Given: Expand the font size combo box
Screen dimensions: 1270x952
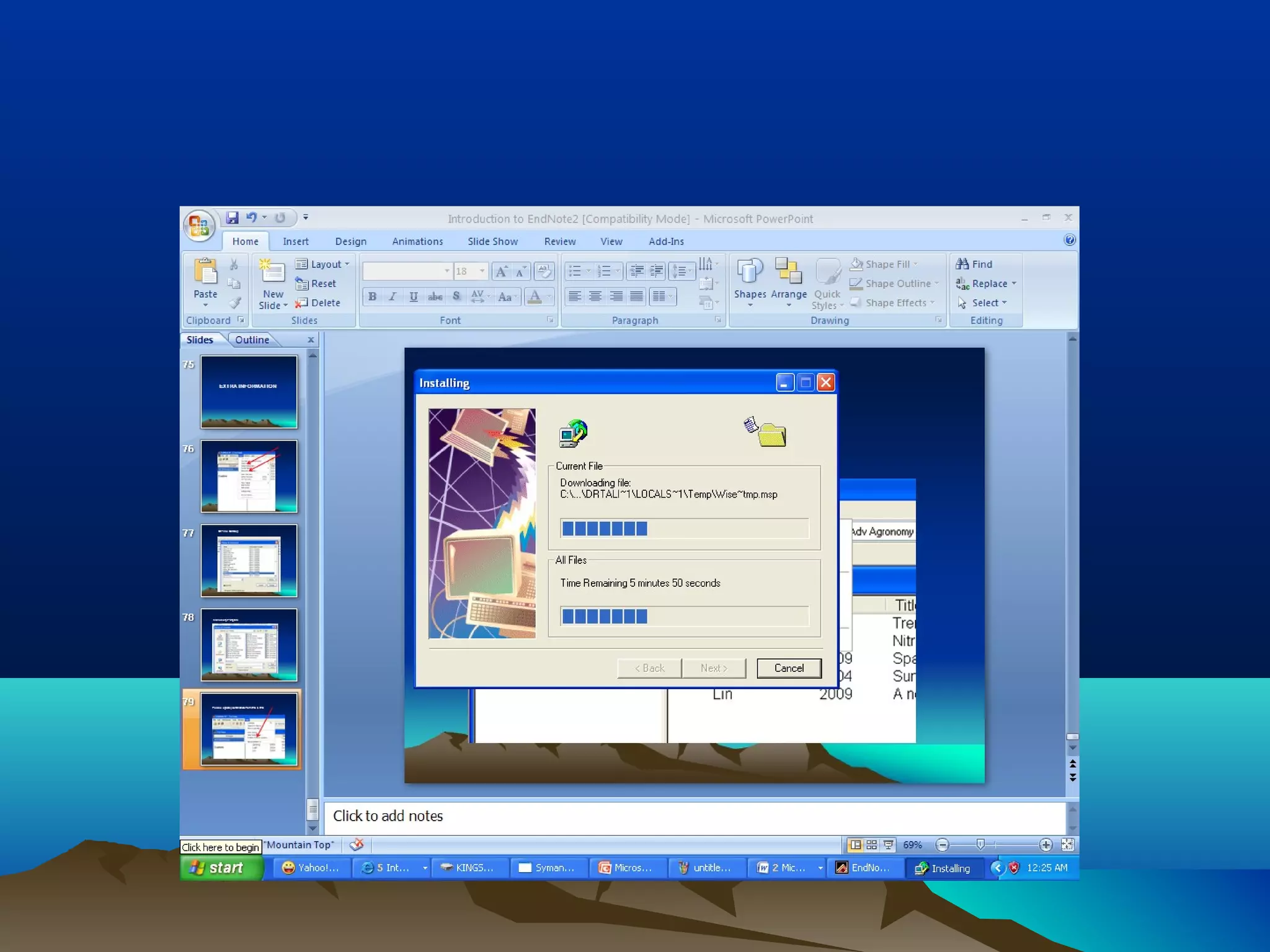Looking at the screenshot, I should click(x=482, y=271).
